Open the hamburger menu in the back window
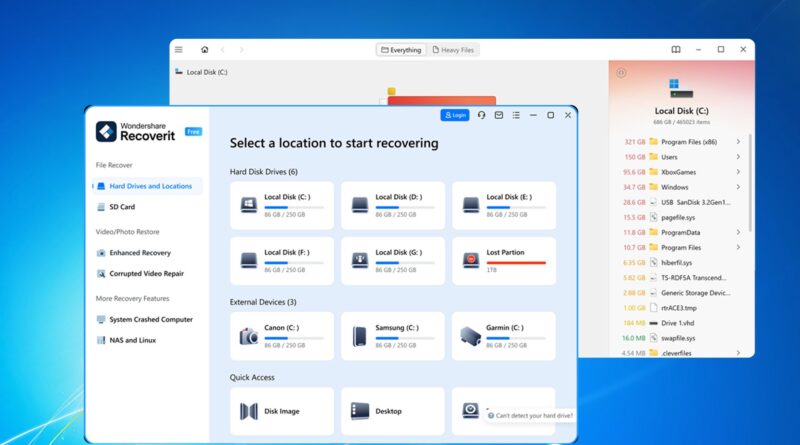The image size is (800, 445). (179, 49)
